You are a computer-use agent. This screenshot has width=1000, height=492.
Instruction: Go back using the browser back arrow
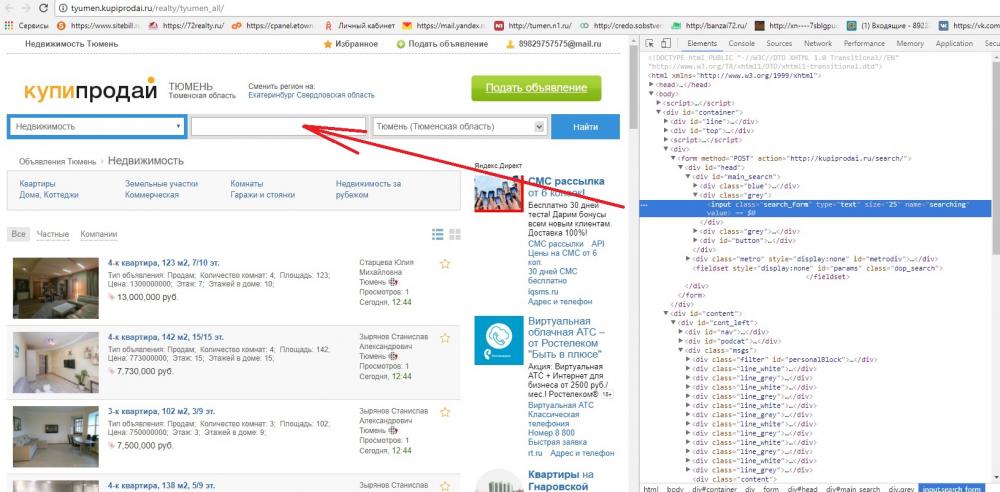coord(10,8)
